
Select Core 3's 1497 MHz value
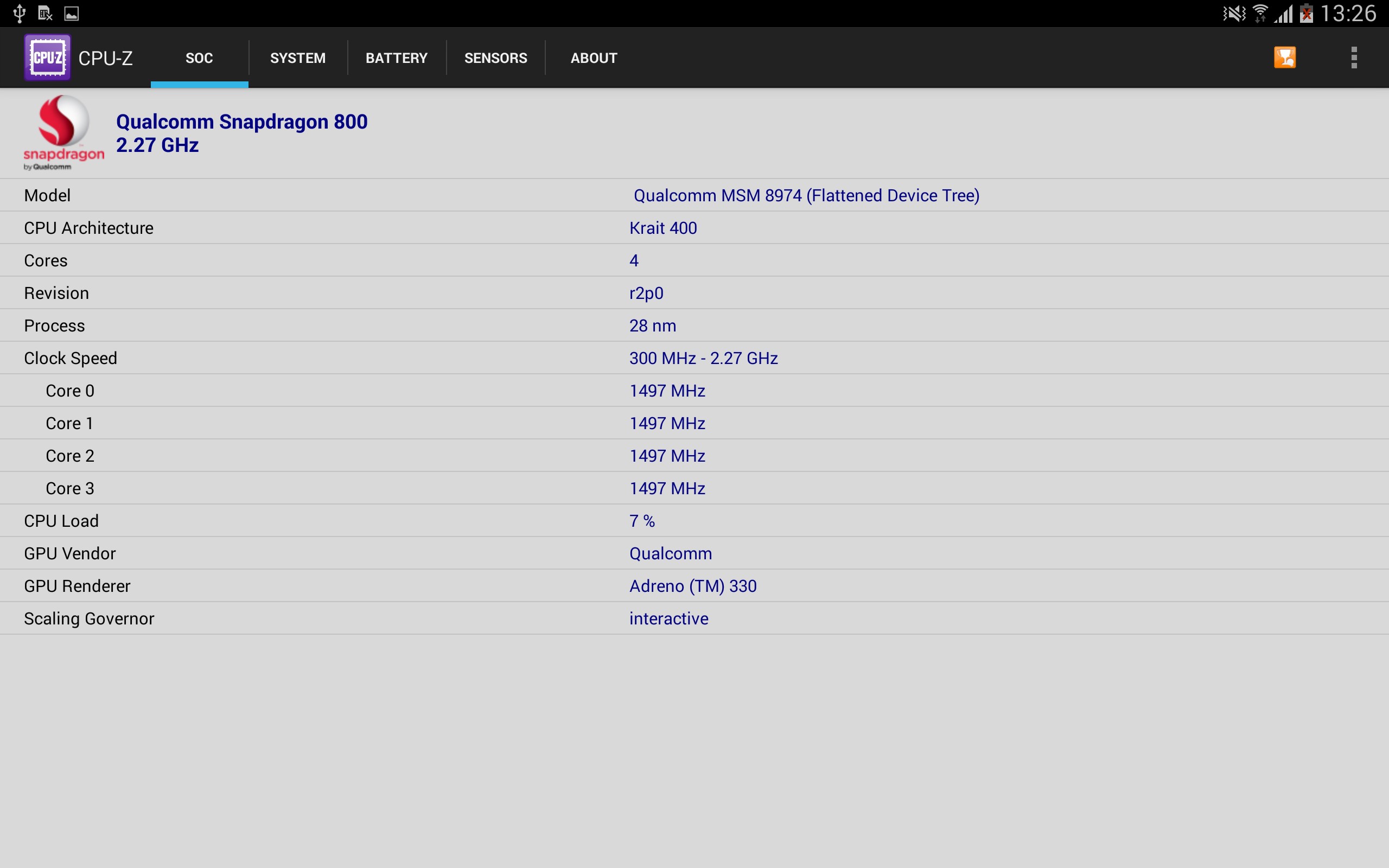(667, 489)
